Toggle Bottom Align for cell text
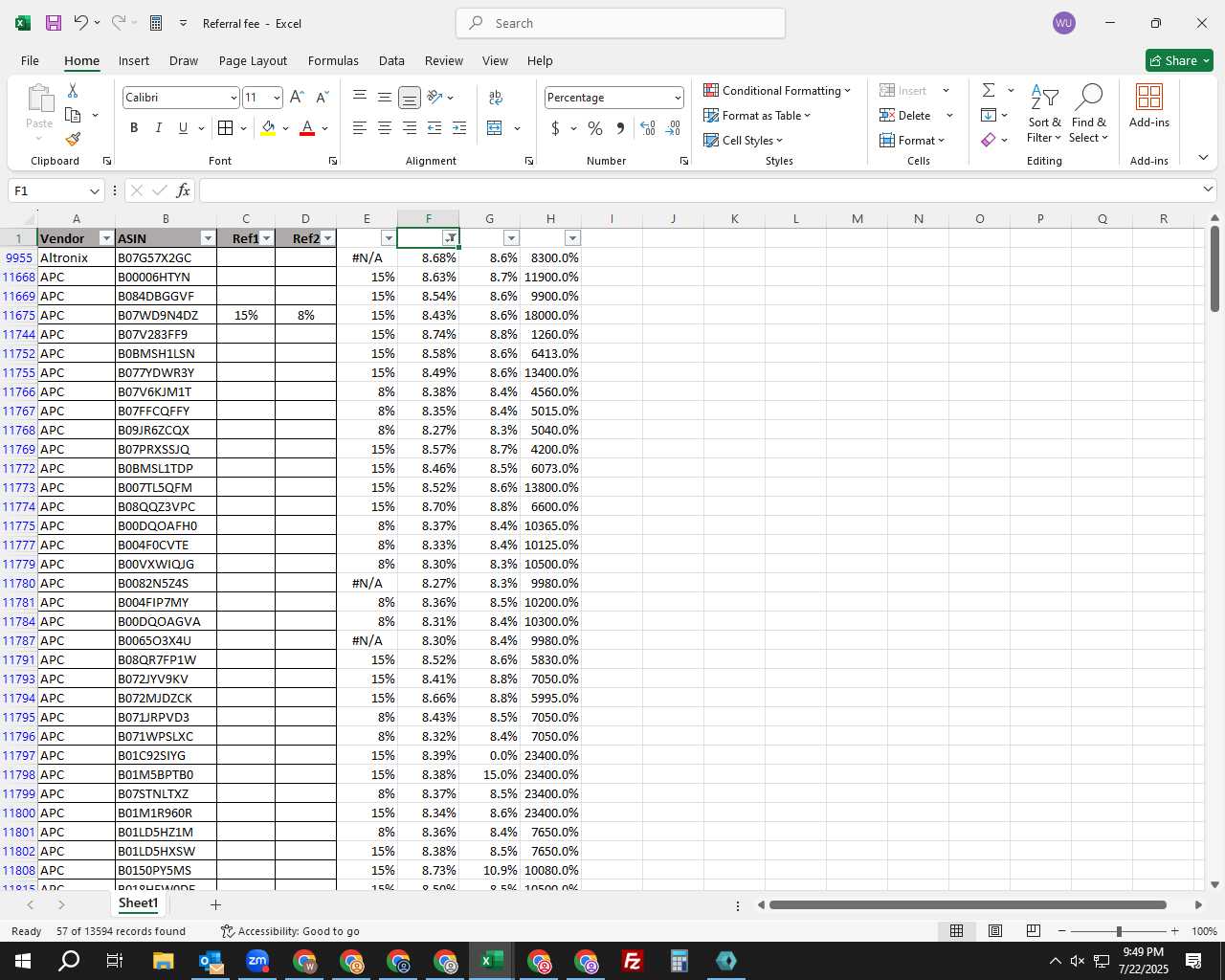 point(410,97)
